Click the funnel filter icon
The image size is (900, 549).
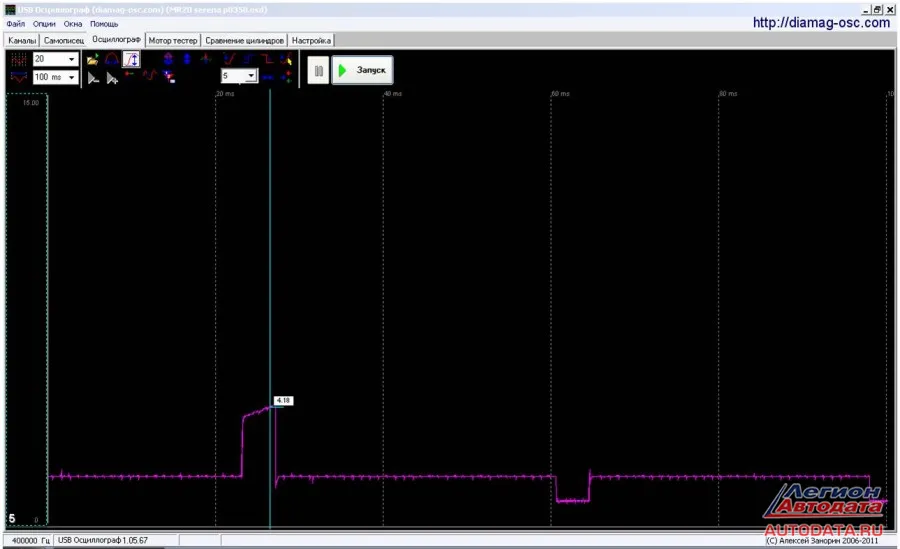click(x=169, y=76)
